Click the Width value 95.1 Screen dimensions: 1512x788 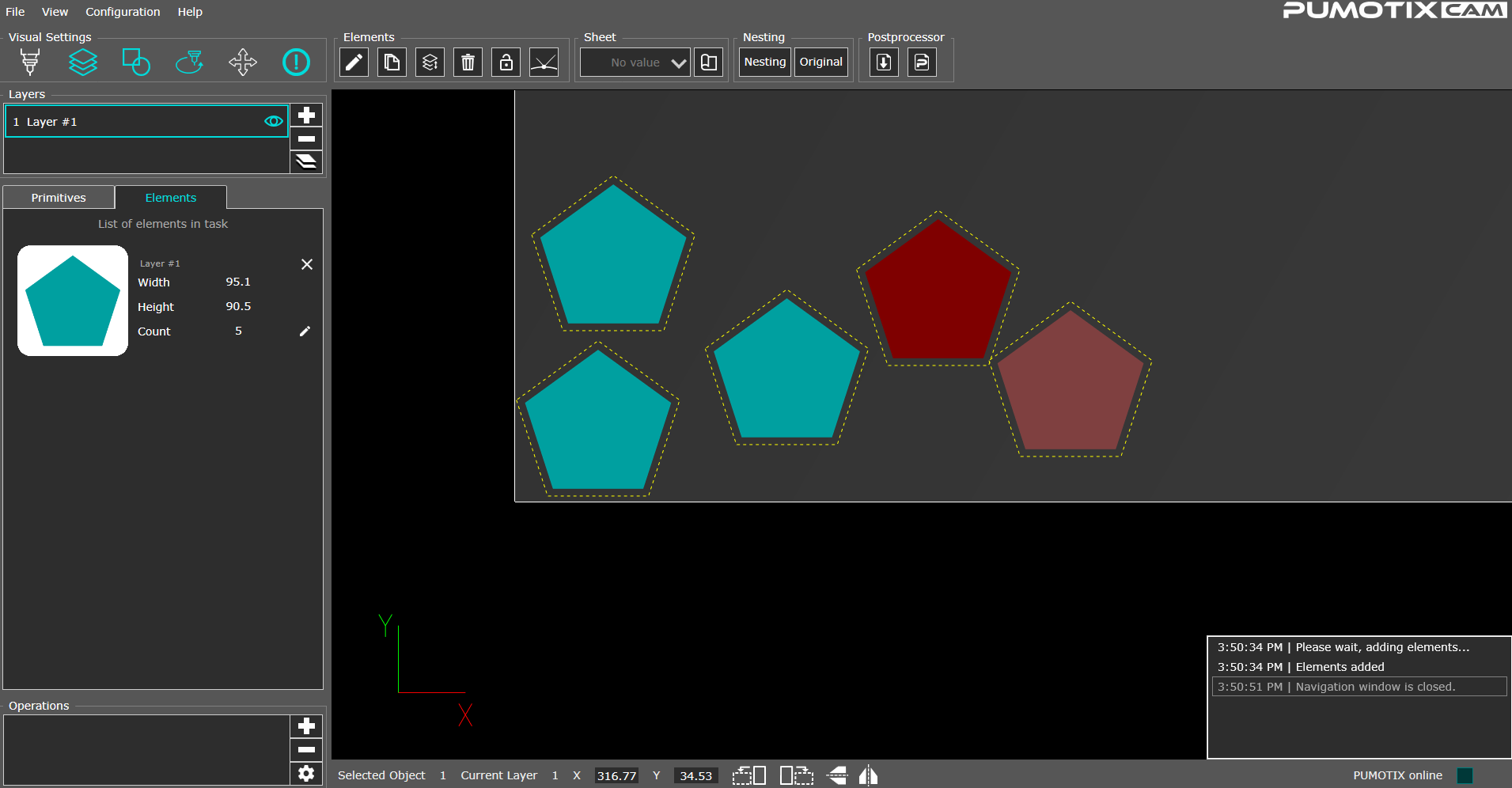238,282
